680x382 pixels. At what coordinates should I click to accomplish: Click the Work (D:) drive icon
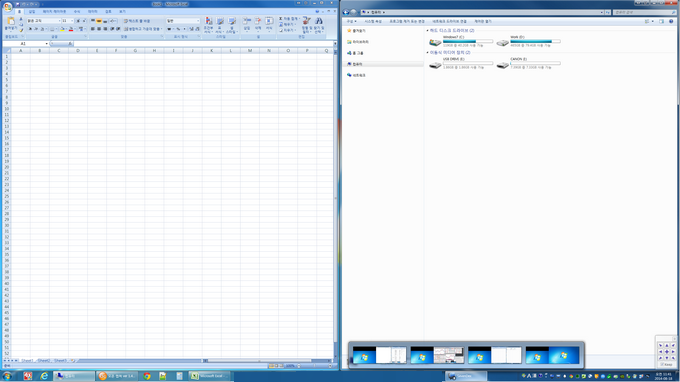click(x=503, y=42)
